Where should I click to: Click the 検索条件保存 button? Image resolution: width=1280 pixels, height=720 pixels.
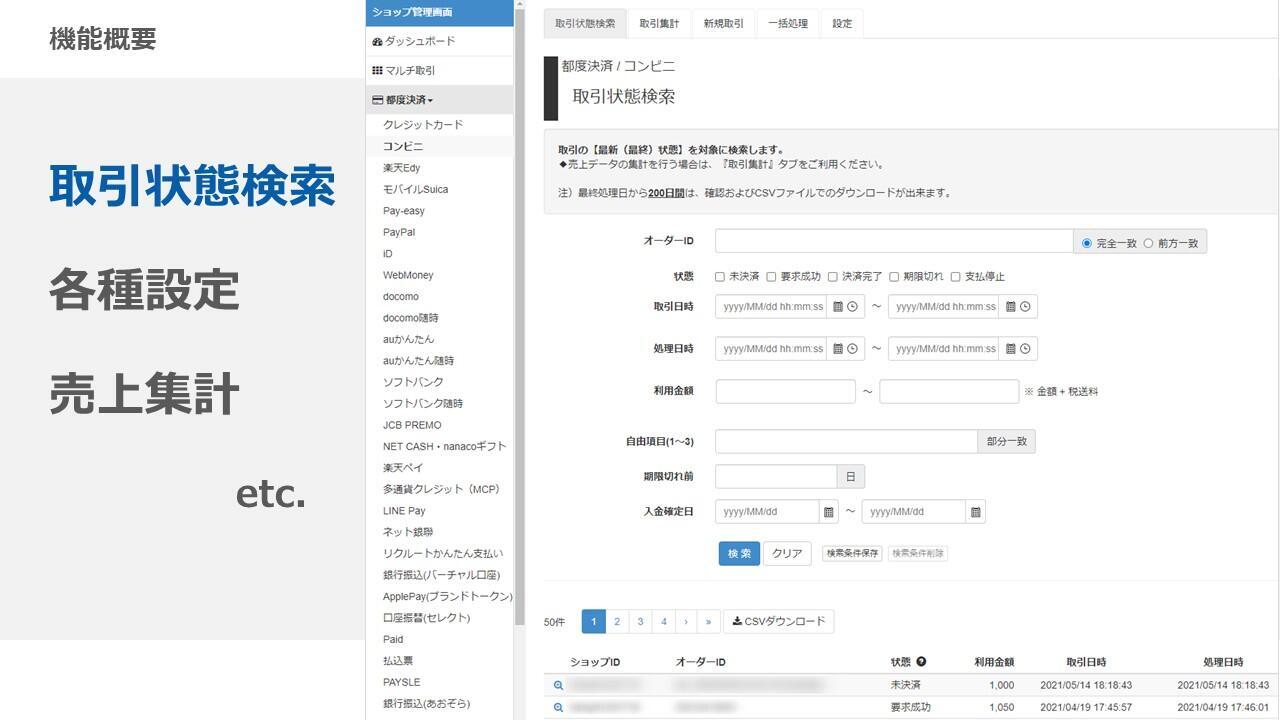pyautogui.click(x=852, y=553)
